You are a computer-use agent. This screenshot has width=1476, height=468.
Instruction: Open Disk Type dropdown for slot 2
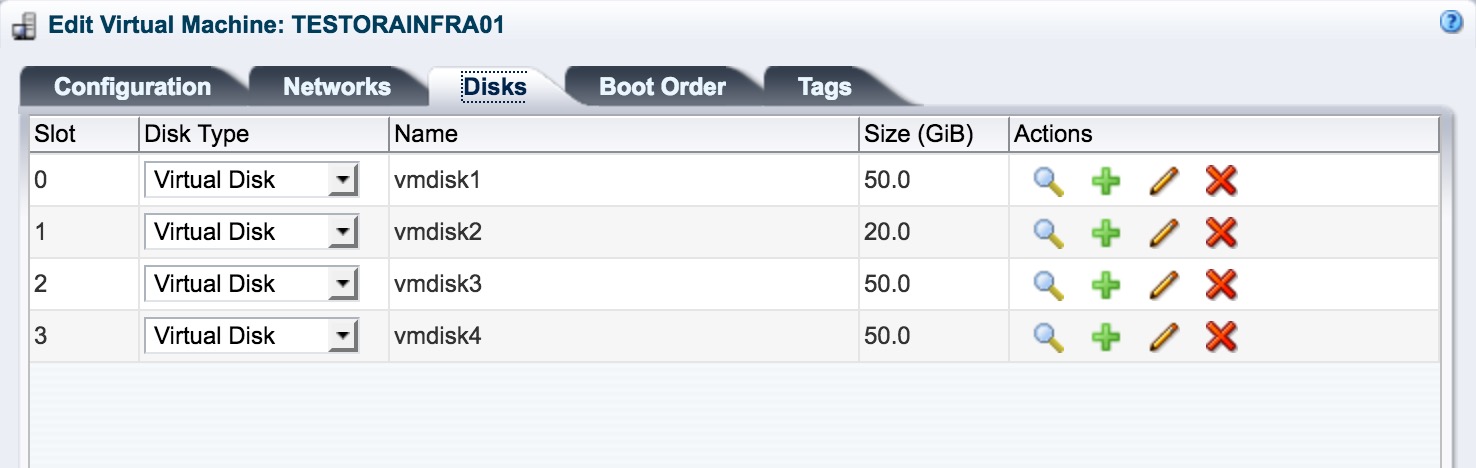[x=251, y=285]
